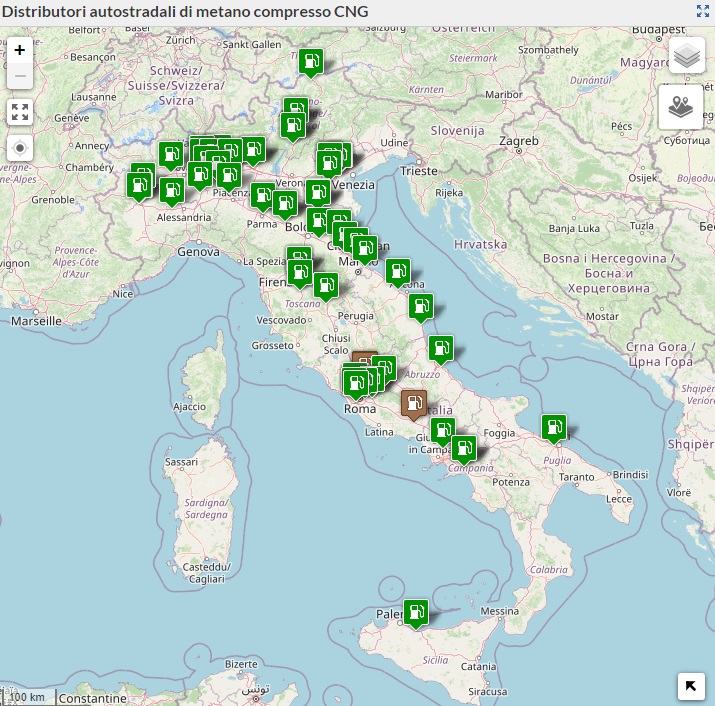Toggle full-screen map view below zoom controls
The height and width of the screenshot is (706, 715).
click(x=20, y=112)
